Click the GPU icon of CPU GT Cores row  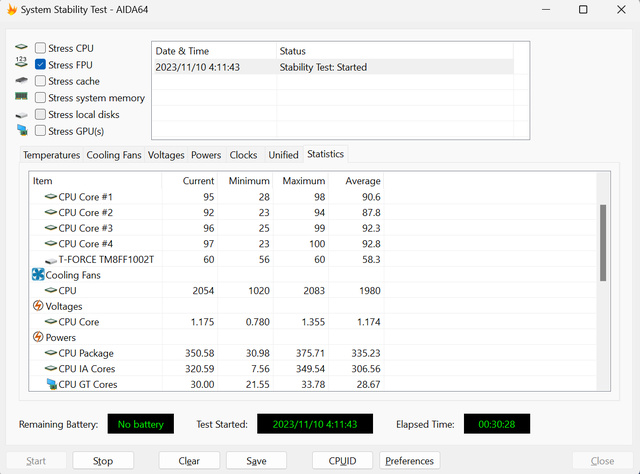pyautogui.click(x=51, y=384)
